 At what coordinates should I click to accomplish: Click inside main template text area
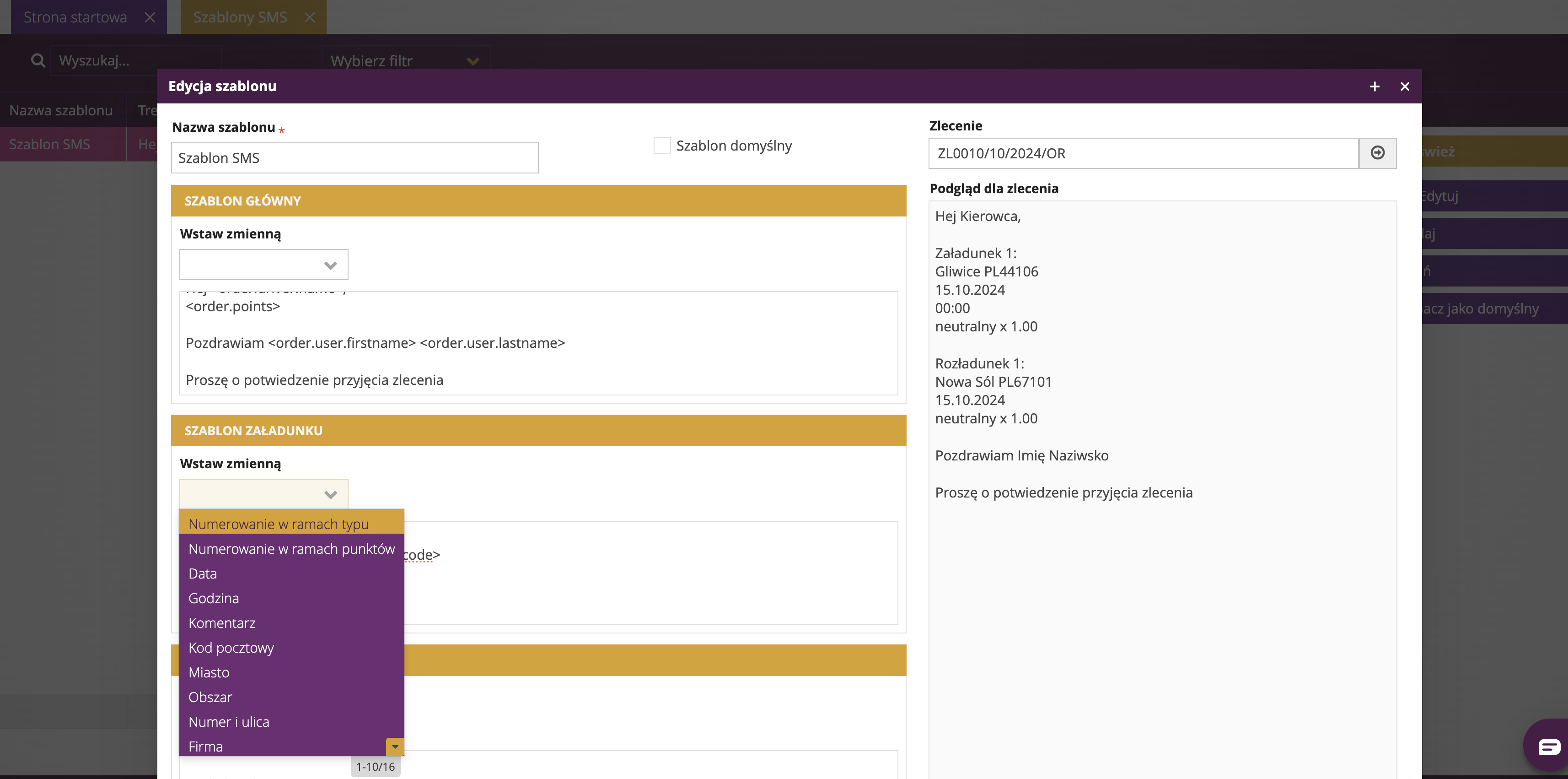click(538, 343)
